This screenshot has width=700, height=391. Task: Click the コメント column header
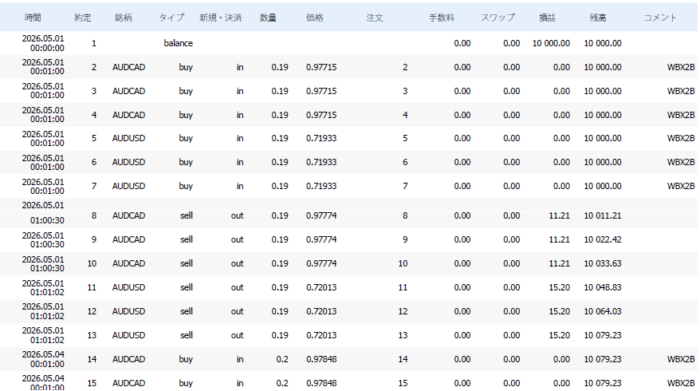pos(660,17)
